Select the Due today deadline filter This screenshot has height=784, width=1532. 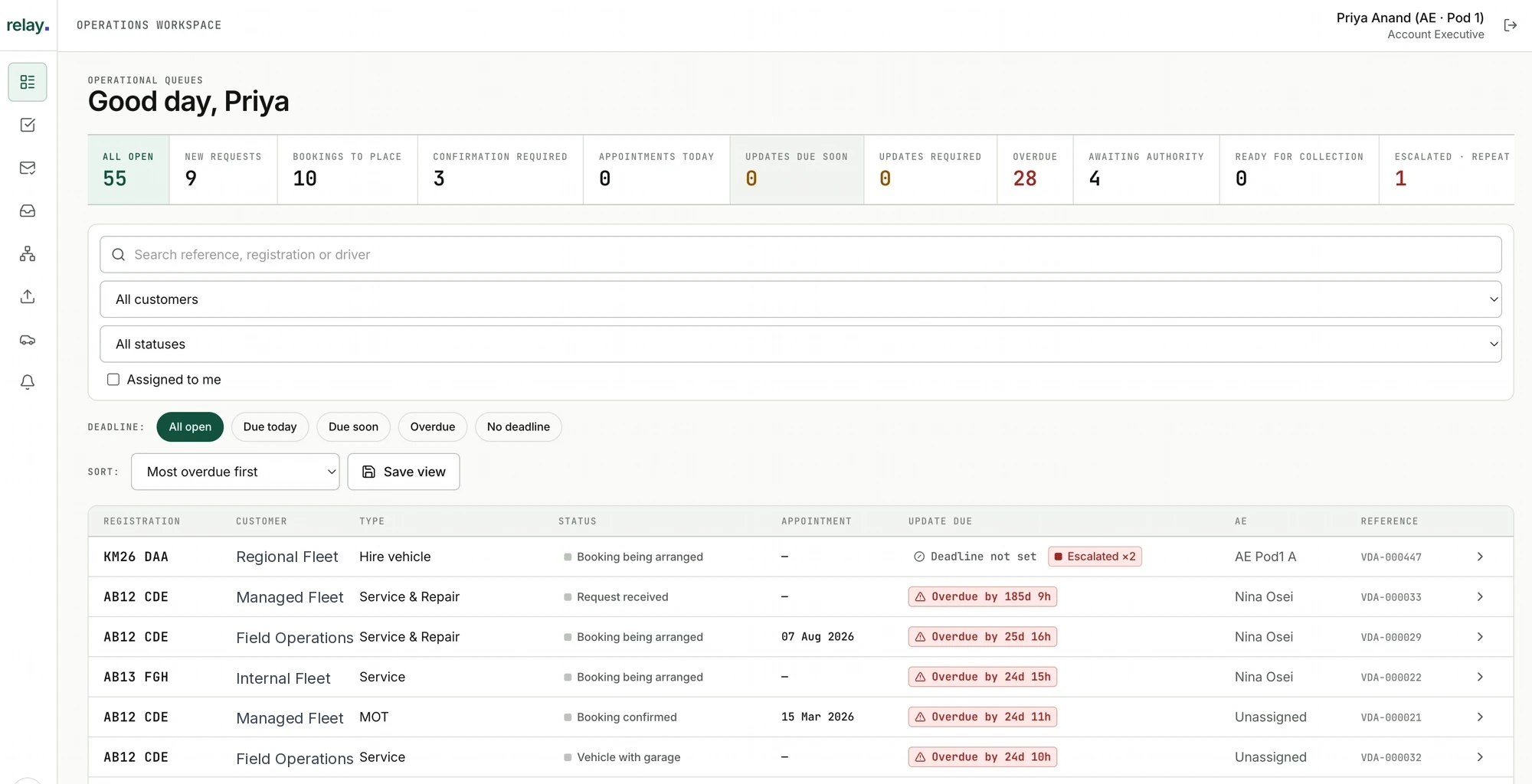pos(270,427)
